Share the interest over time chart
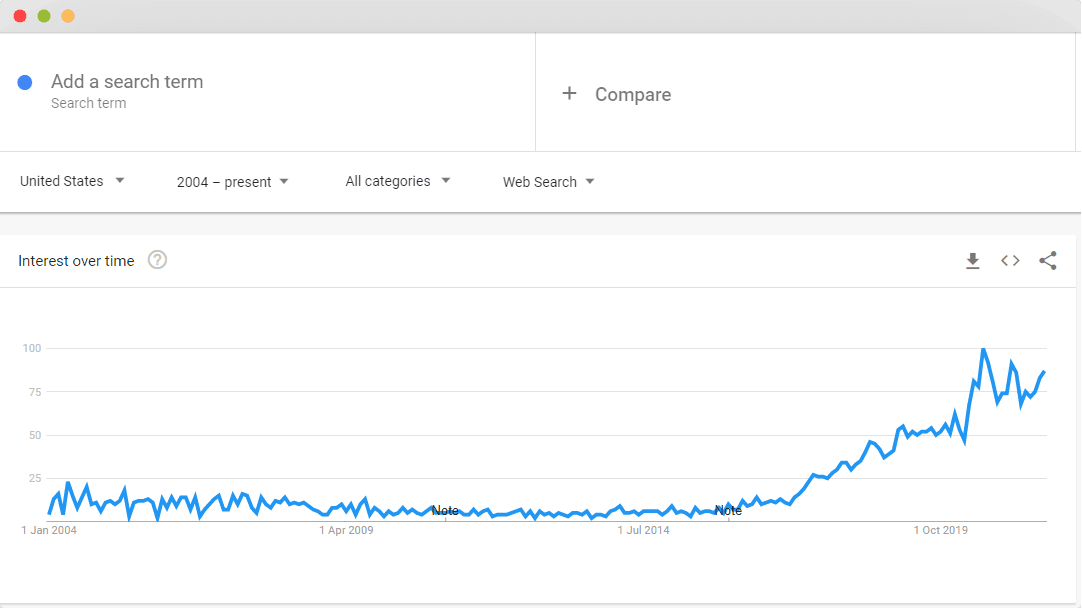The width and height of the screenshot is (1082, 608). point(1047,261)
